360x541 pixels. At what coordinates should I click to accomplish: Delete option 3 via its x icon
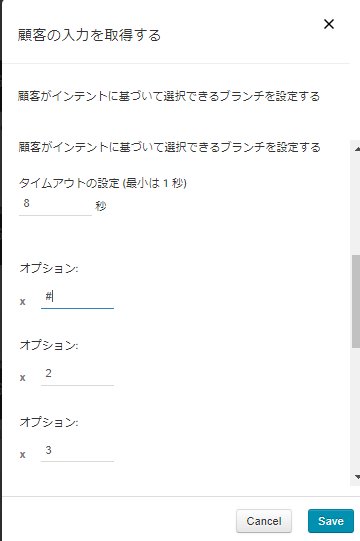tap(23, 455)
